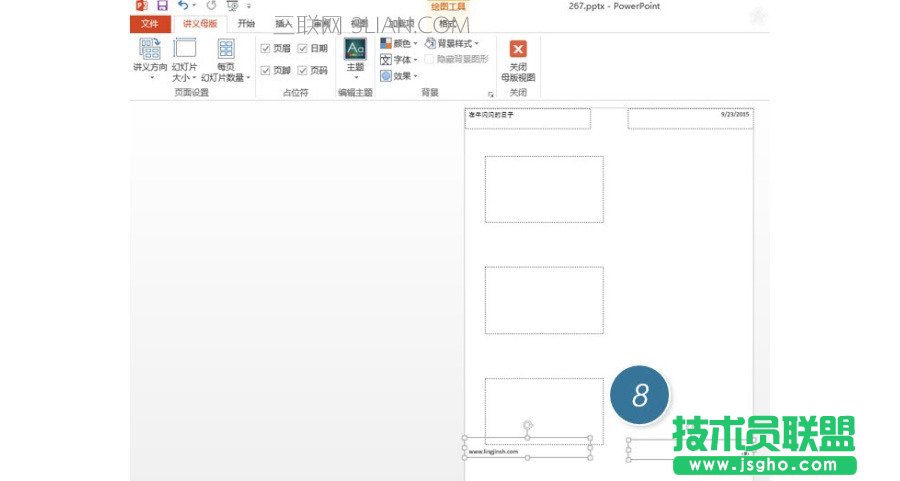The width and height of the screenshot is (900, 481).
Task: Open the 效果 theme effects dropdown
Action: [399, 76]
